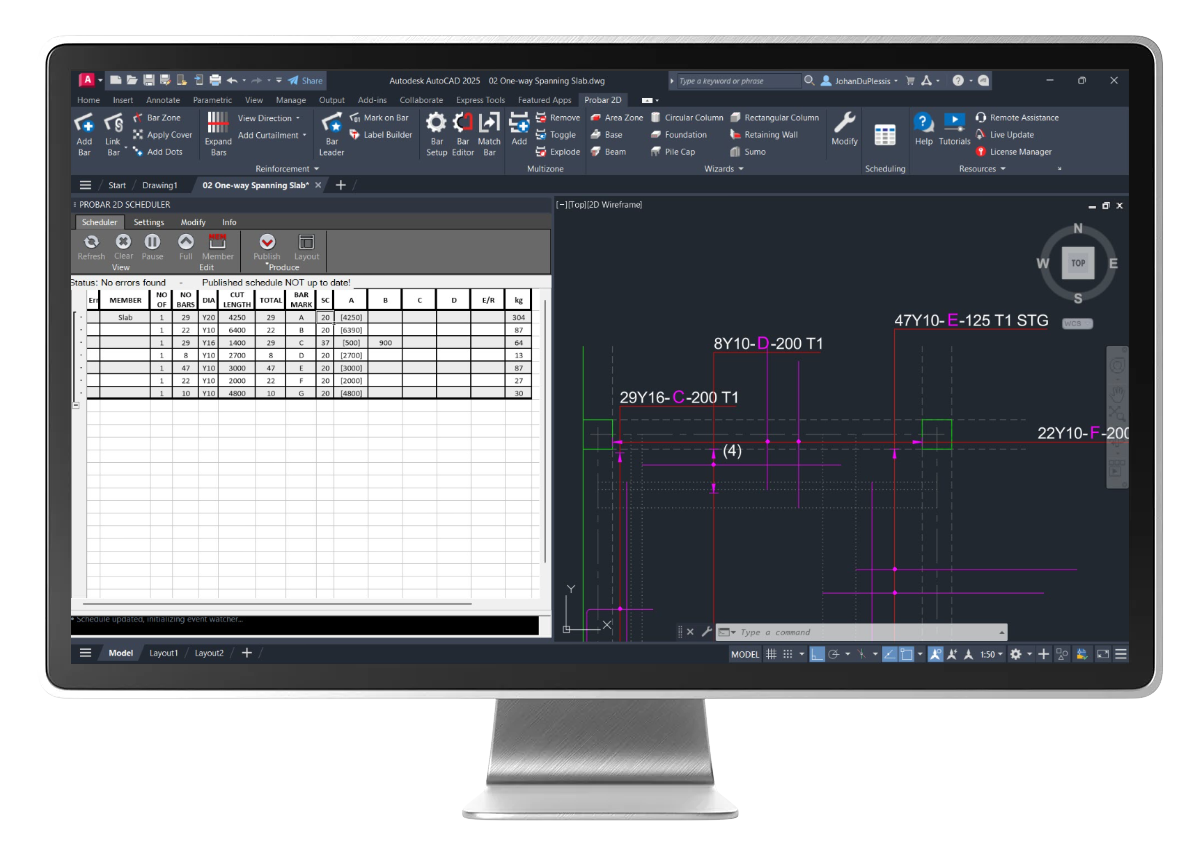Image resolution: width=1200 pixels, height=847 pixels.
Task: Launch the Bar Editor
Action: point(462,133)
